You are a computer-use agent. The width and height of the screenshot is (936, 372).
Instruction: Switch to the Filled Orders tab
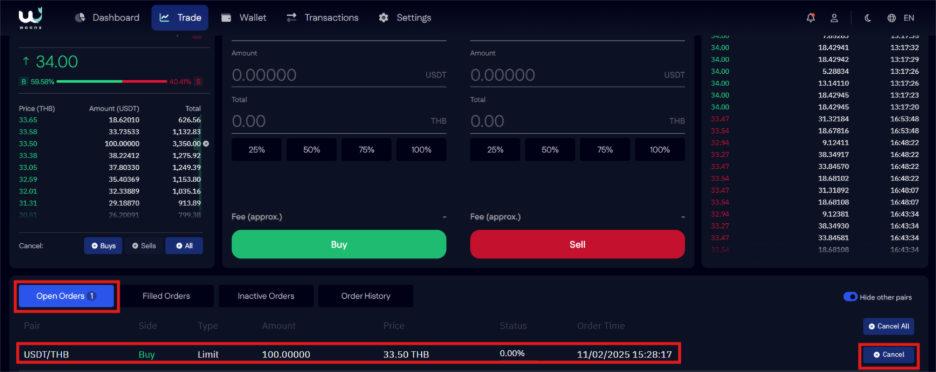pyautogui.click(x=166, y=296)
